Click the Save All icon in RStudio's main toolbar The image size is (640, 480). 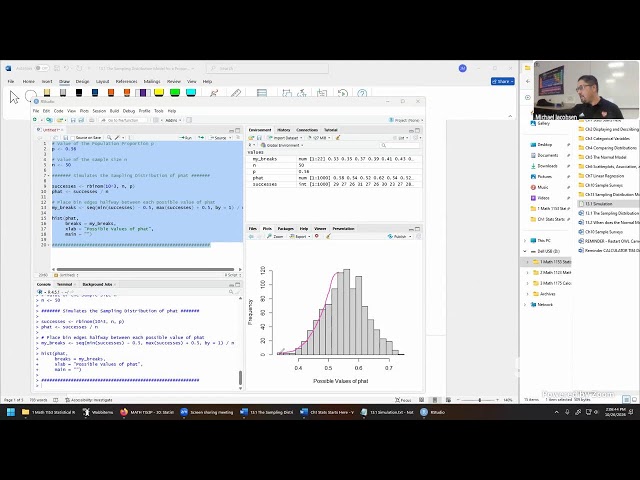pos(81,120)
